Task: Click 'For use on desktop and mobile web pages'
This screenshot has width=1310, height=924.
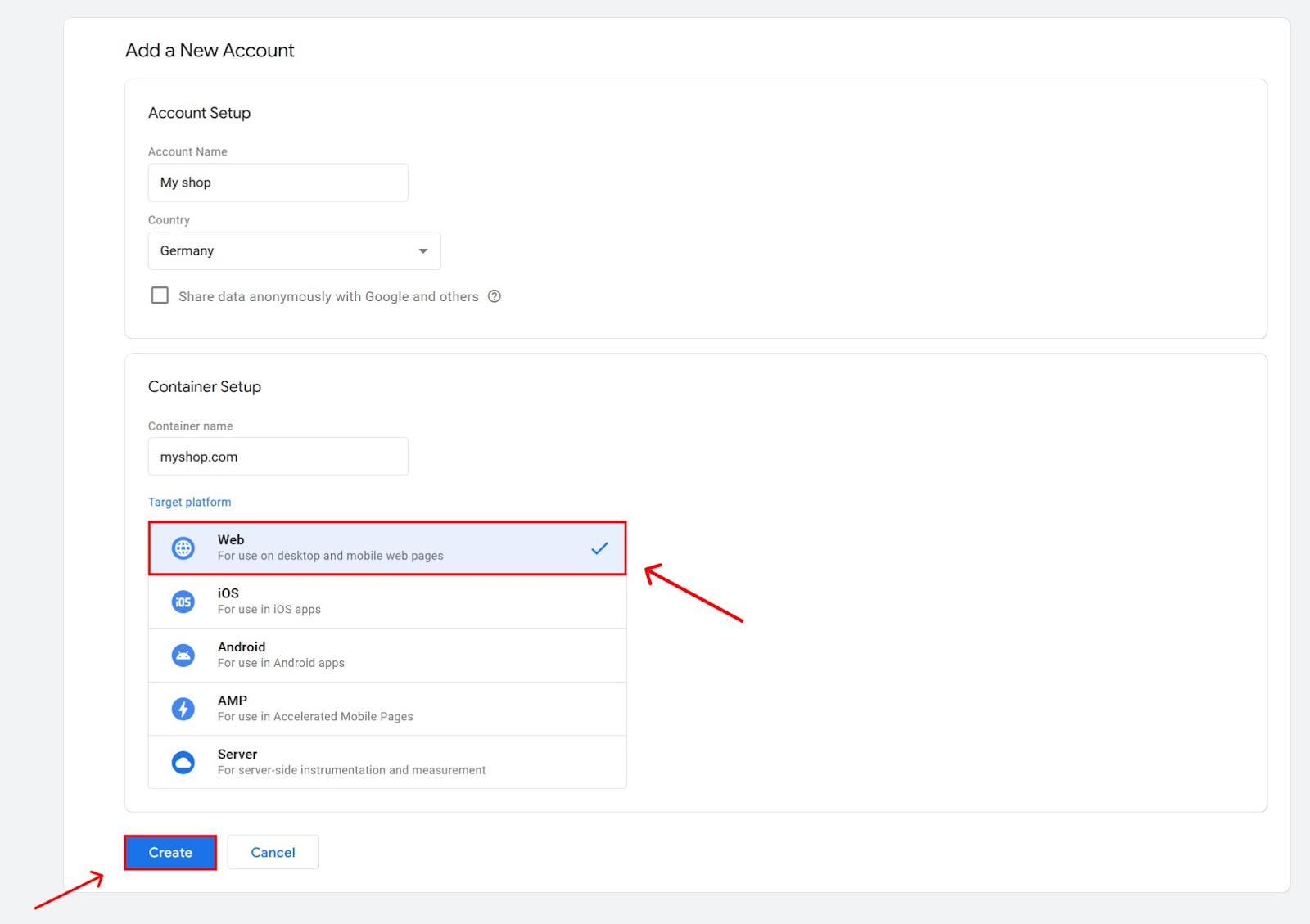Action: point(330,556)
